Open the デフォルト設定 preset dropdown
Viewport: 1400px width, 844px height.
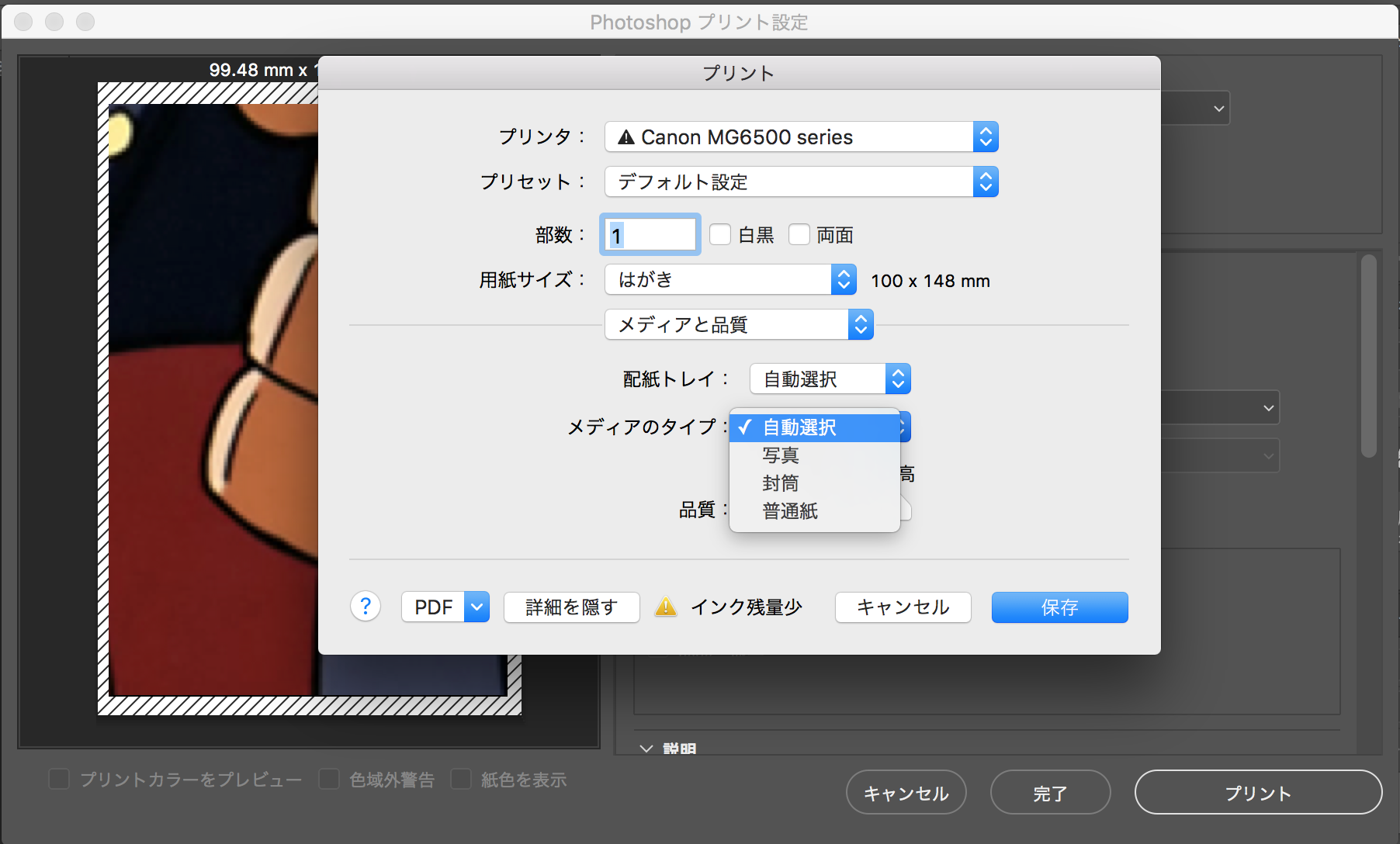tap(788, 182)
